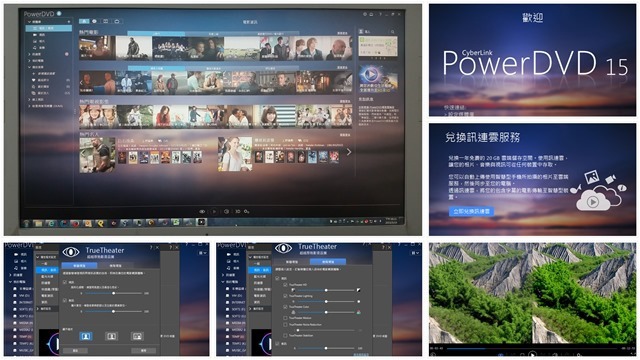Expand 我的電腦 node in left TrueTheater photo sidebar
Viewport: 640px width, 360px height.
(x=11, y=282)
